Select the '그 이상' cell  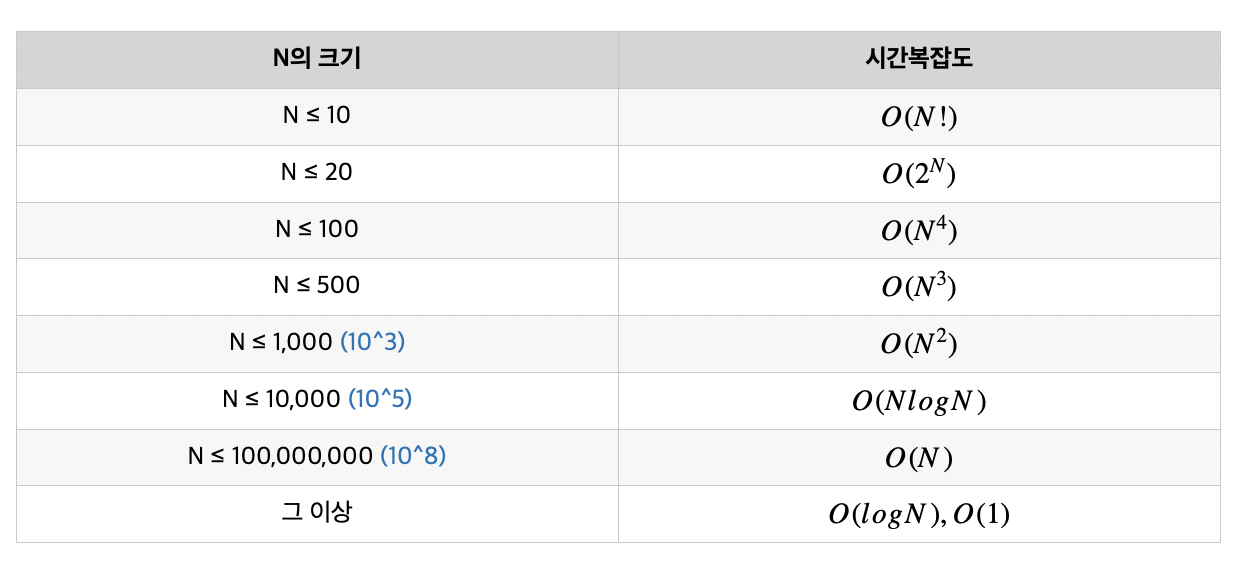click(x=317, y=514)
